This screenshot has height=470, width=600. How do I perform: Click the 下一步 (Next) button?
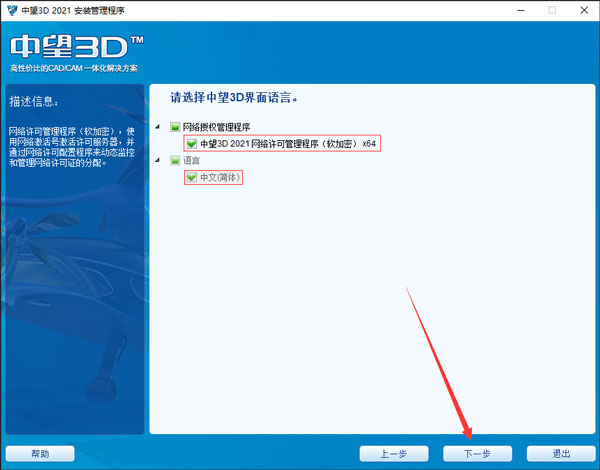pyautogui.click(x=477, y=454)
